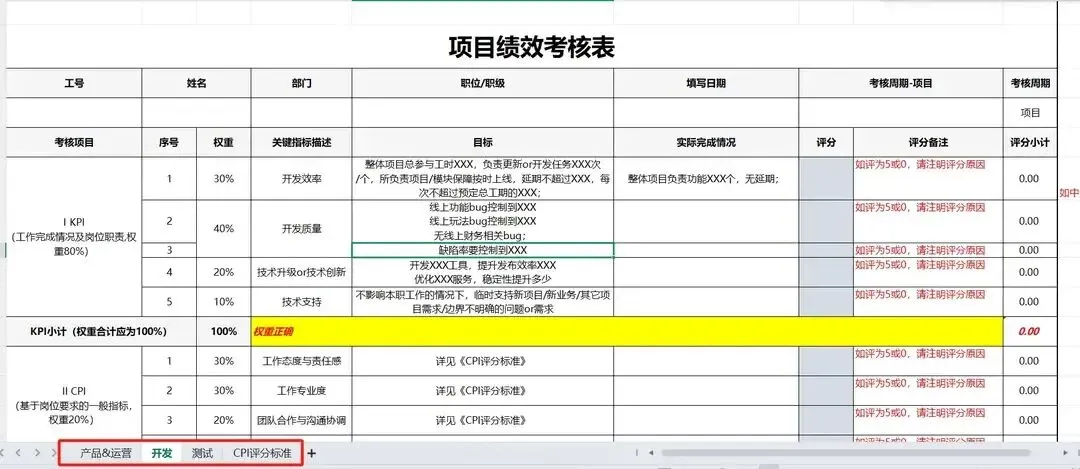Image resolution: width=1080 pixels, height=469 pixels.
Task: Click the empty cell below 工号
Action: (74, 113)
